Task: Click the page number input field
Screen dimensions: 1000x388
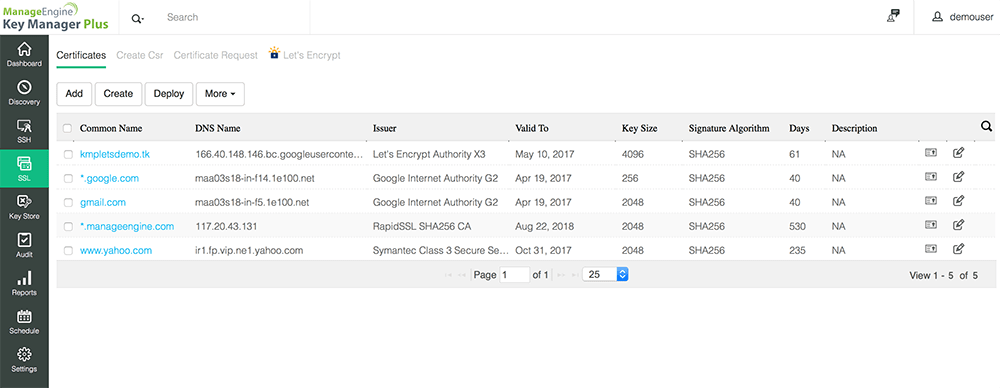Action: [x=514, y=274]
